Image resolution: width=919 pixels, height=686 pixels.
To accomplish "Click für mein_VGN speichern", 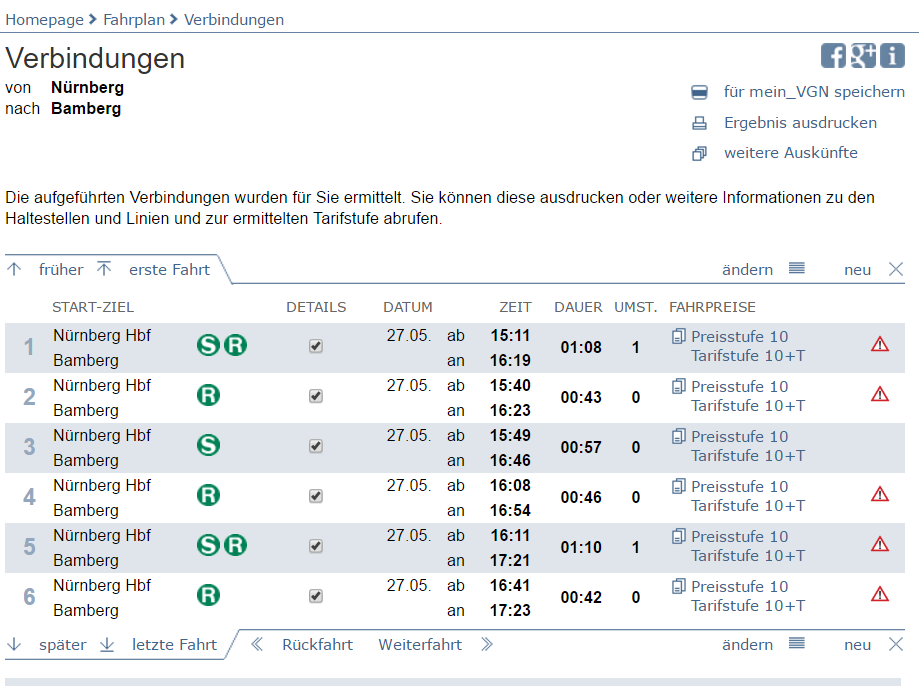I will pyautogui.click(x=813, y=92).
